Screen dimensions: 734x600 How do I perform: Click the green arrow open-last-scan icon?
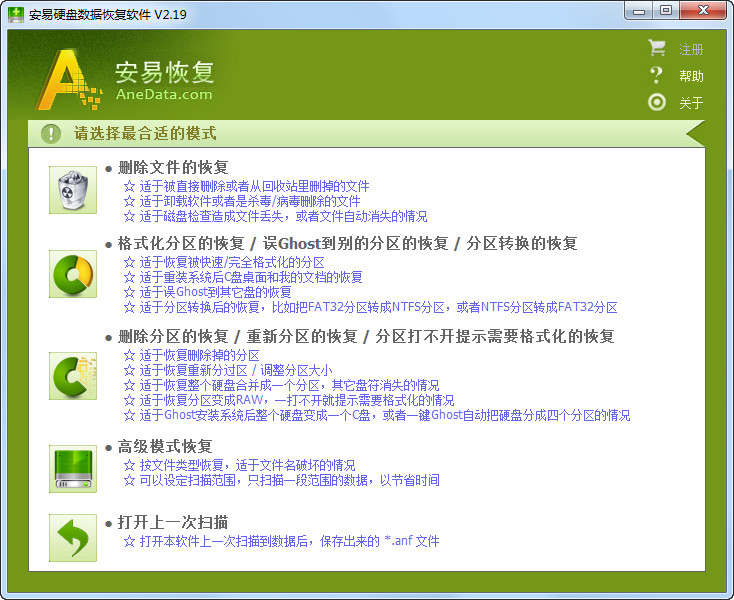(x=73, y=538)
